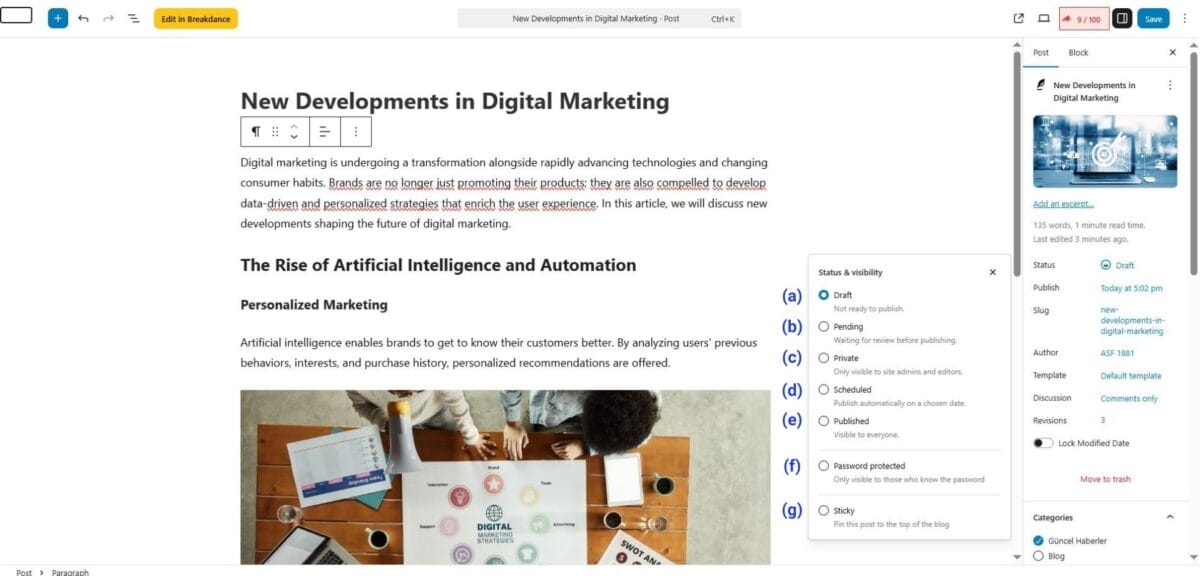
Task: Toggle the settings sidebar panel icon
Action: coord(1122,18)
